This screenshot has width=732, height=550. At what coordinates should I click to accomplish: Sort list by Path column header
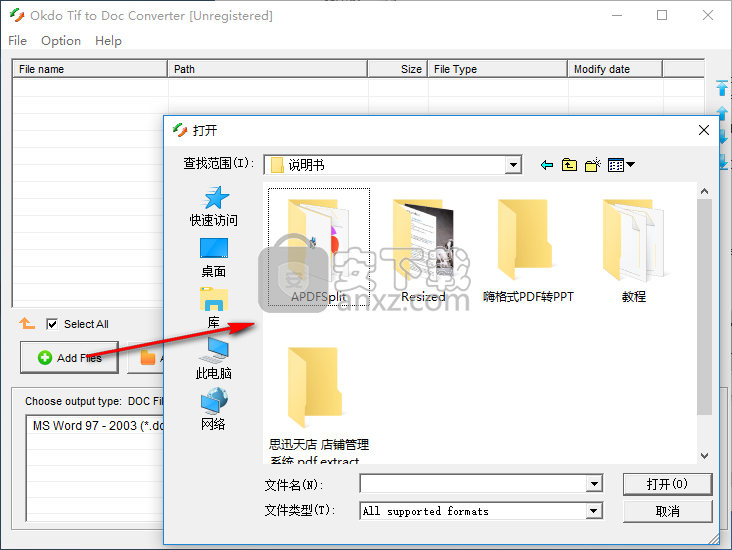point(267,69)
